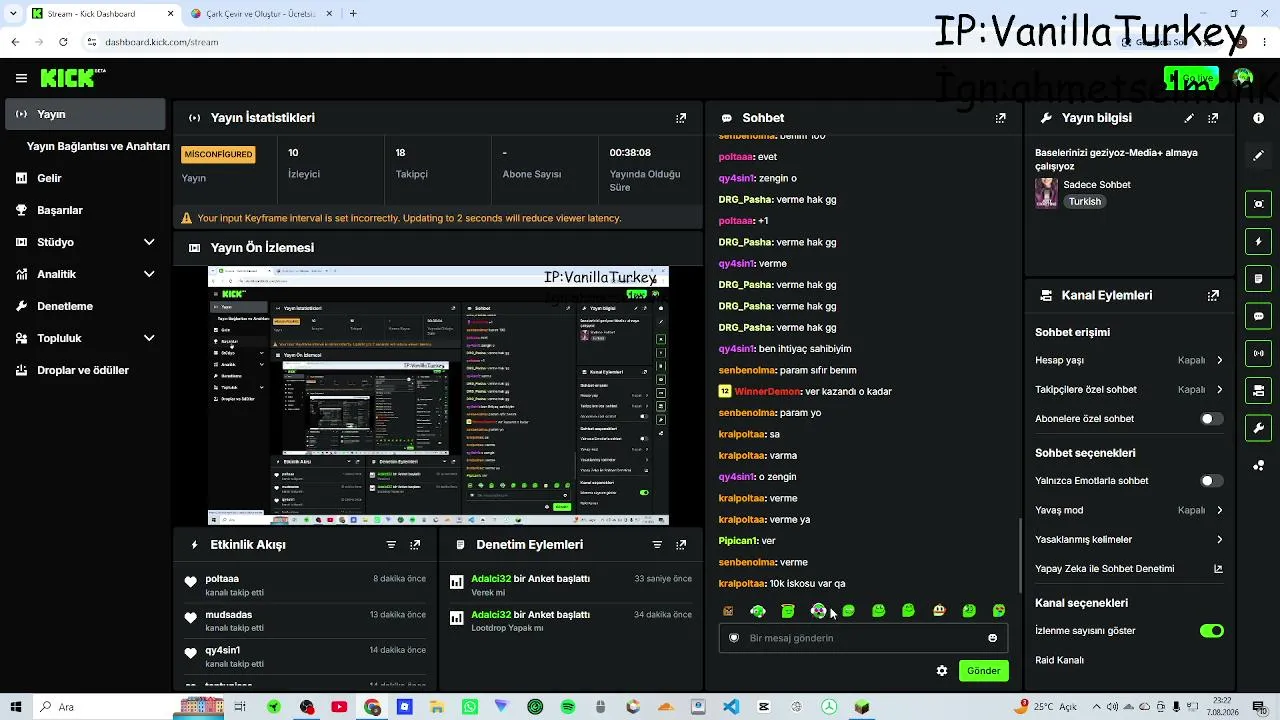Pop out the Yayın bilgisi panel
Image resolution: width=1280 pixels, height=720 pixels.
tap(1213, 118)
